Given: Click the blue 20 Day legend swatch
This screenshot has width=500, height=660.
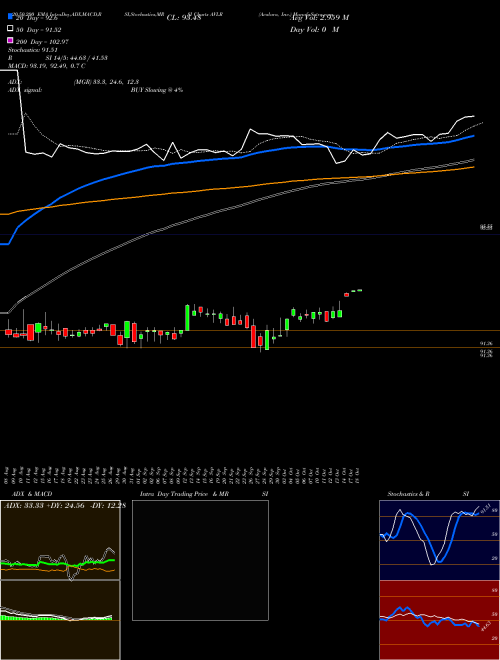Looking at the screenshot, I should pos(10,16).
